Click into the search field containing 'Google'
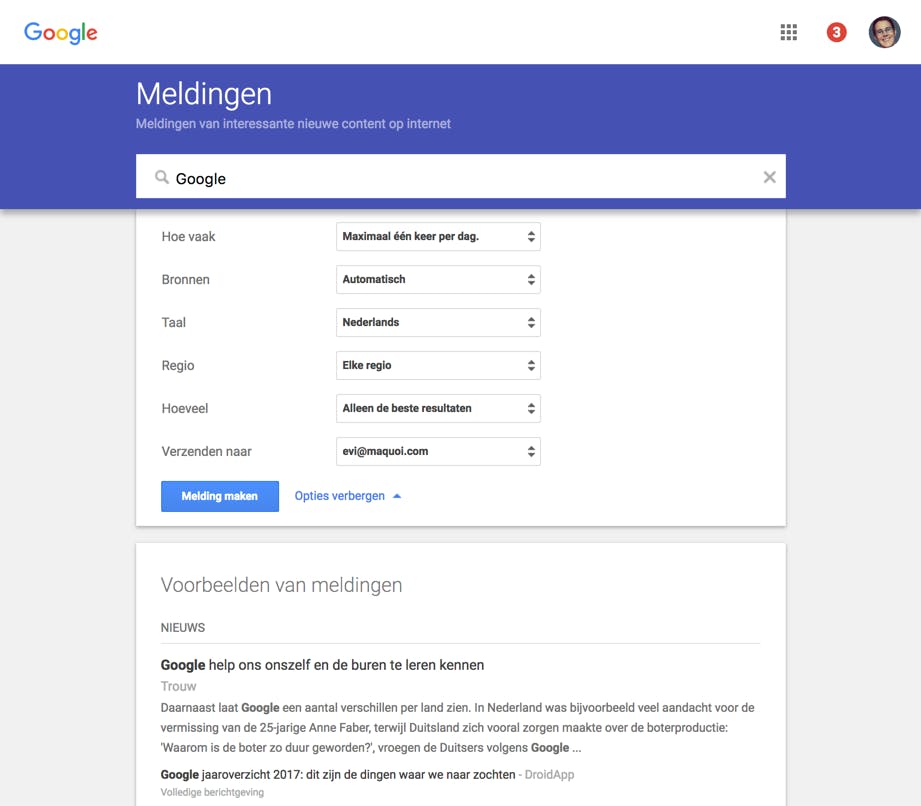The width and height of the screenshot is (921, 806). (460, 178)
